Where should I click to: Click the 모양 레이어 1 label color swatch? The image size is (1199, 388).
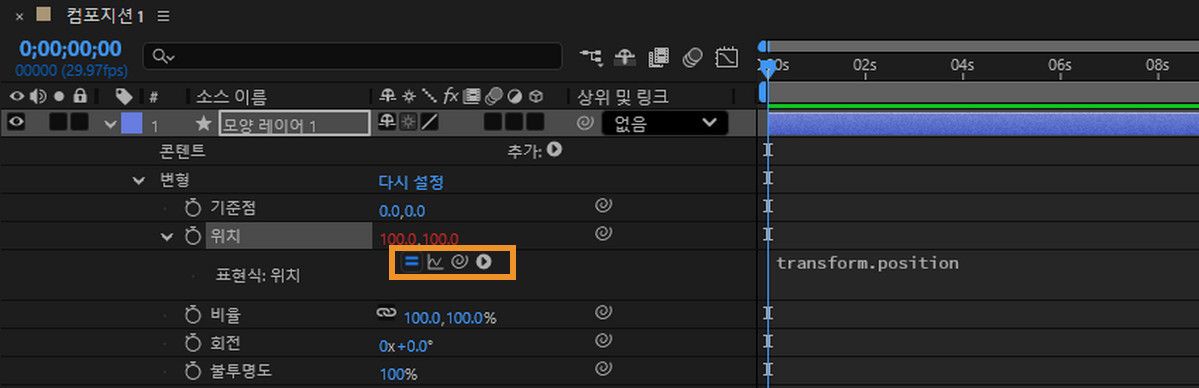(x=132, y=122)
